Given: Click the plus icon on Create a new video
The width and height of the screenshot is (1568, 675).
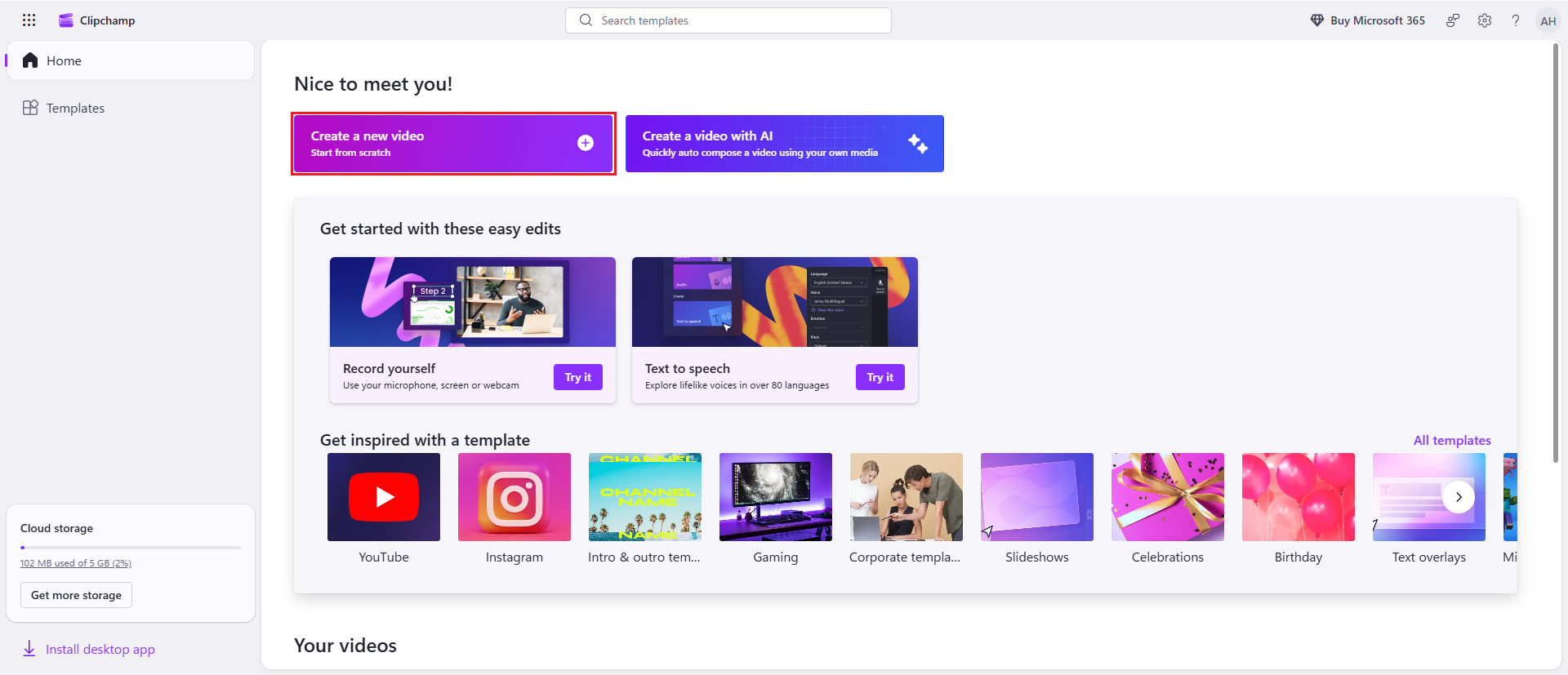Looking at the screenshot, I should pos(586,143).
